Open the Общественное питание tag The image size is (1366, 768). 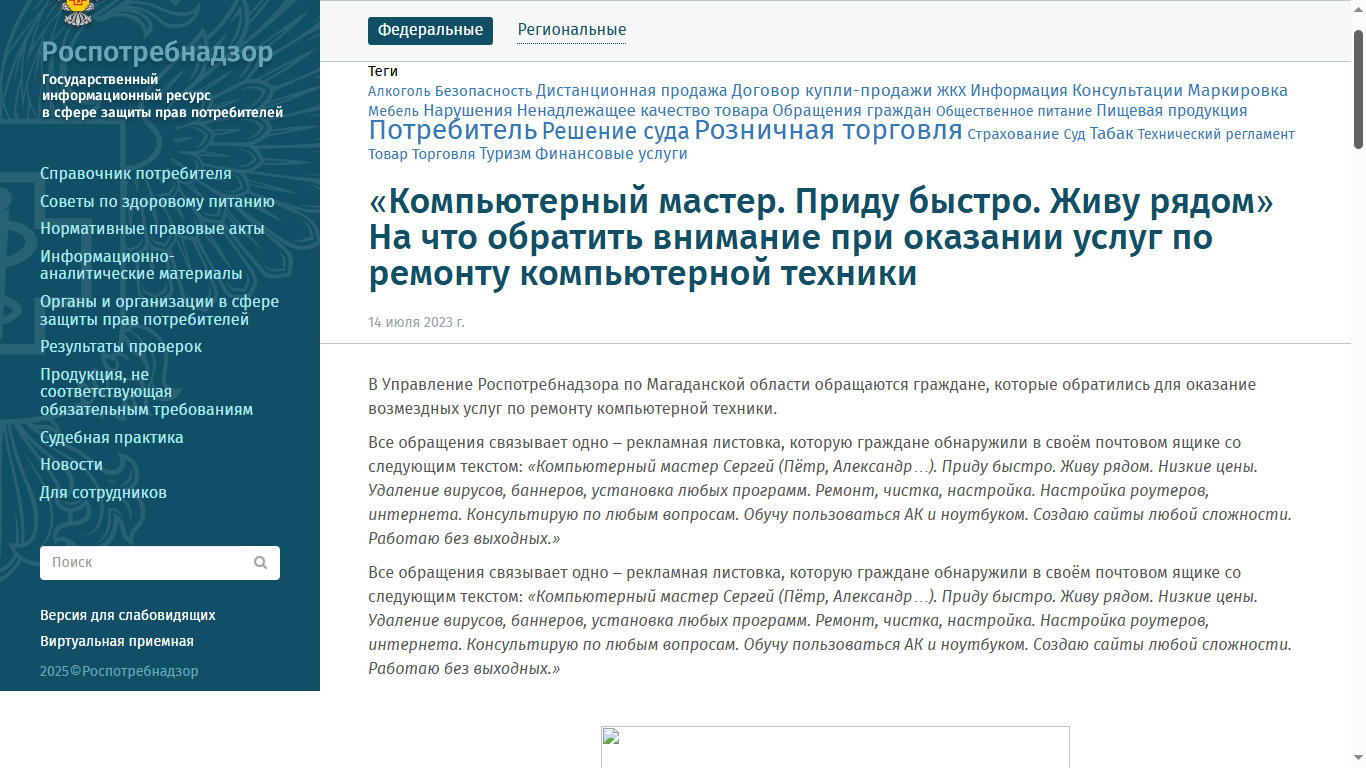(1014, 111)
